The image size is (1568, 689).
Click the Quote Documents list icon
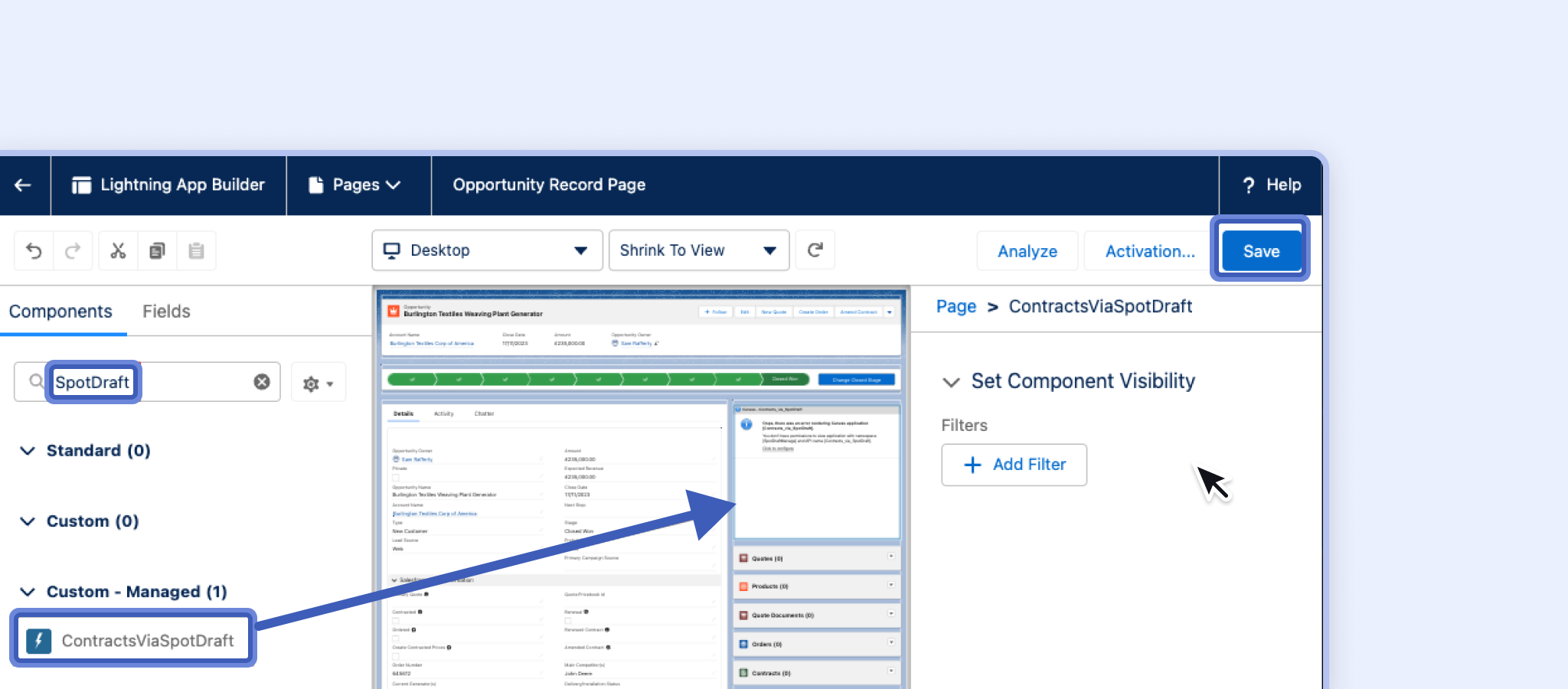pos(743,616)
